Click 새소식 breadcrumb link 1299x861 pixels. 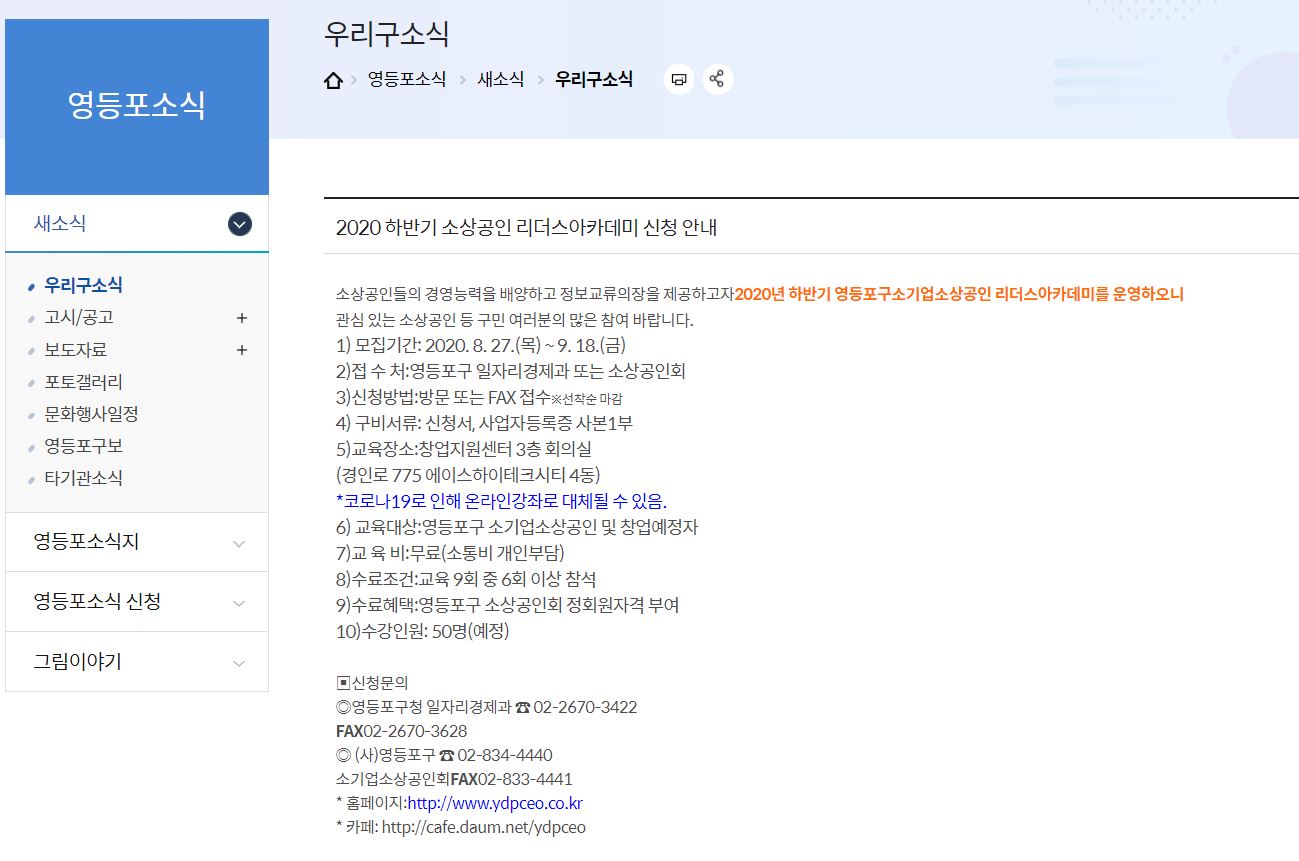tap(501, 79)
